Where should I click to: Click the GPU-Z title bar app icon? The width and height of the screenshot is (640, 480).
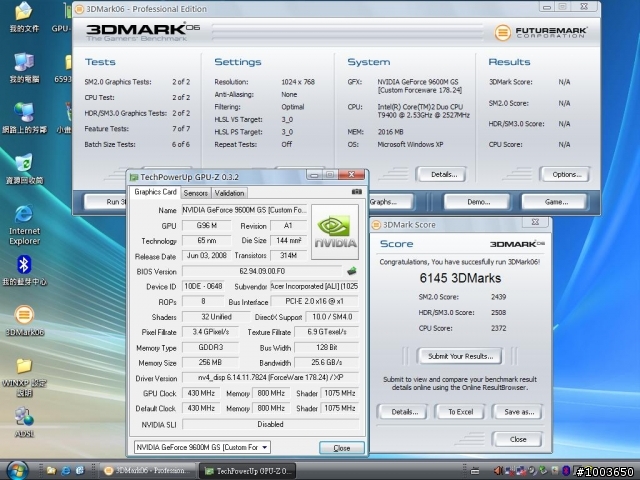click(134, 177)
